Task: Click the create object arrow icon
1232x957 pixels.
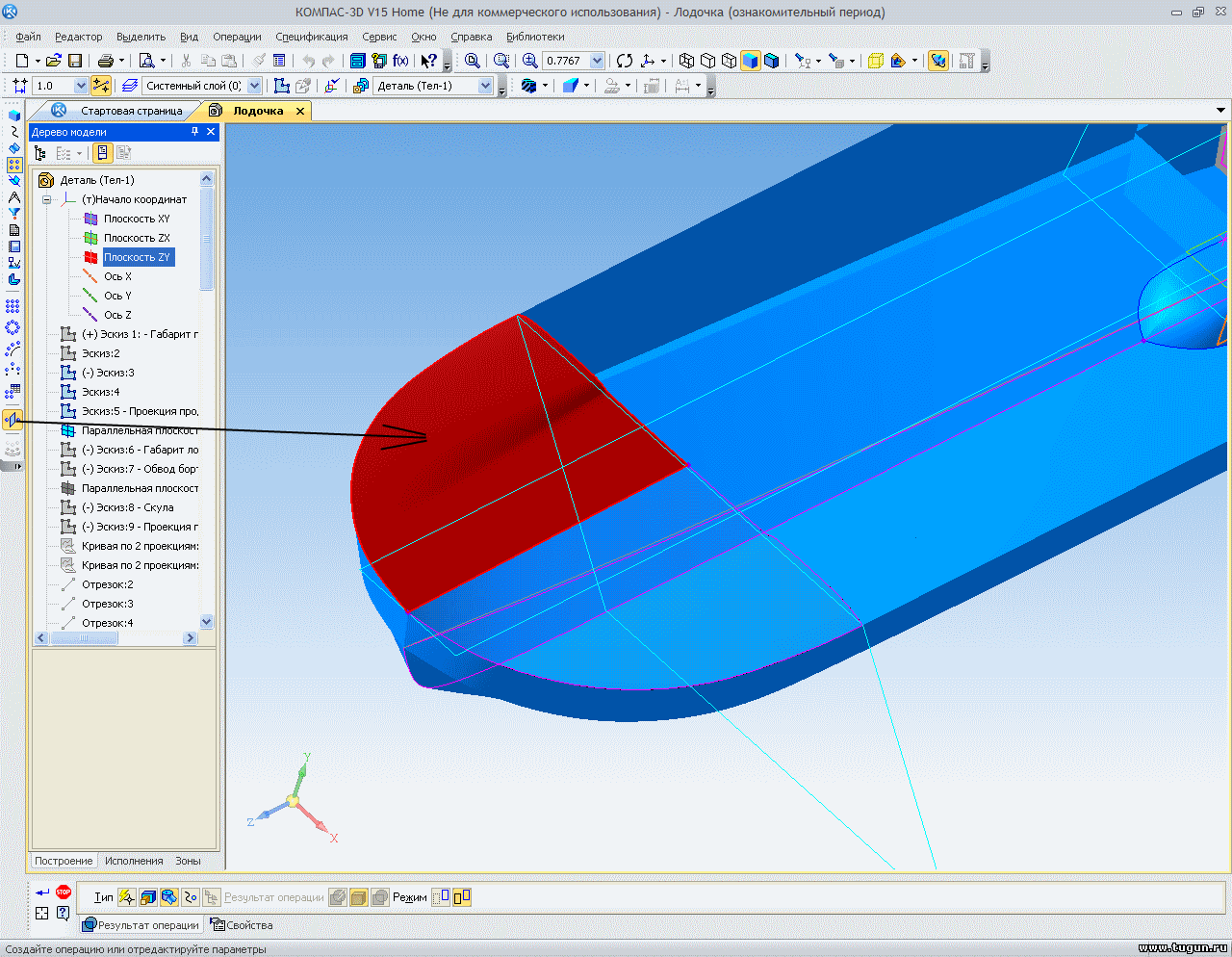Action: 42,892
